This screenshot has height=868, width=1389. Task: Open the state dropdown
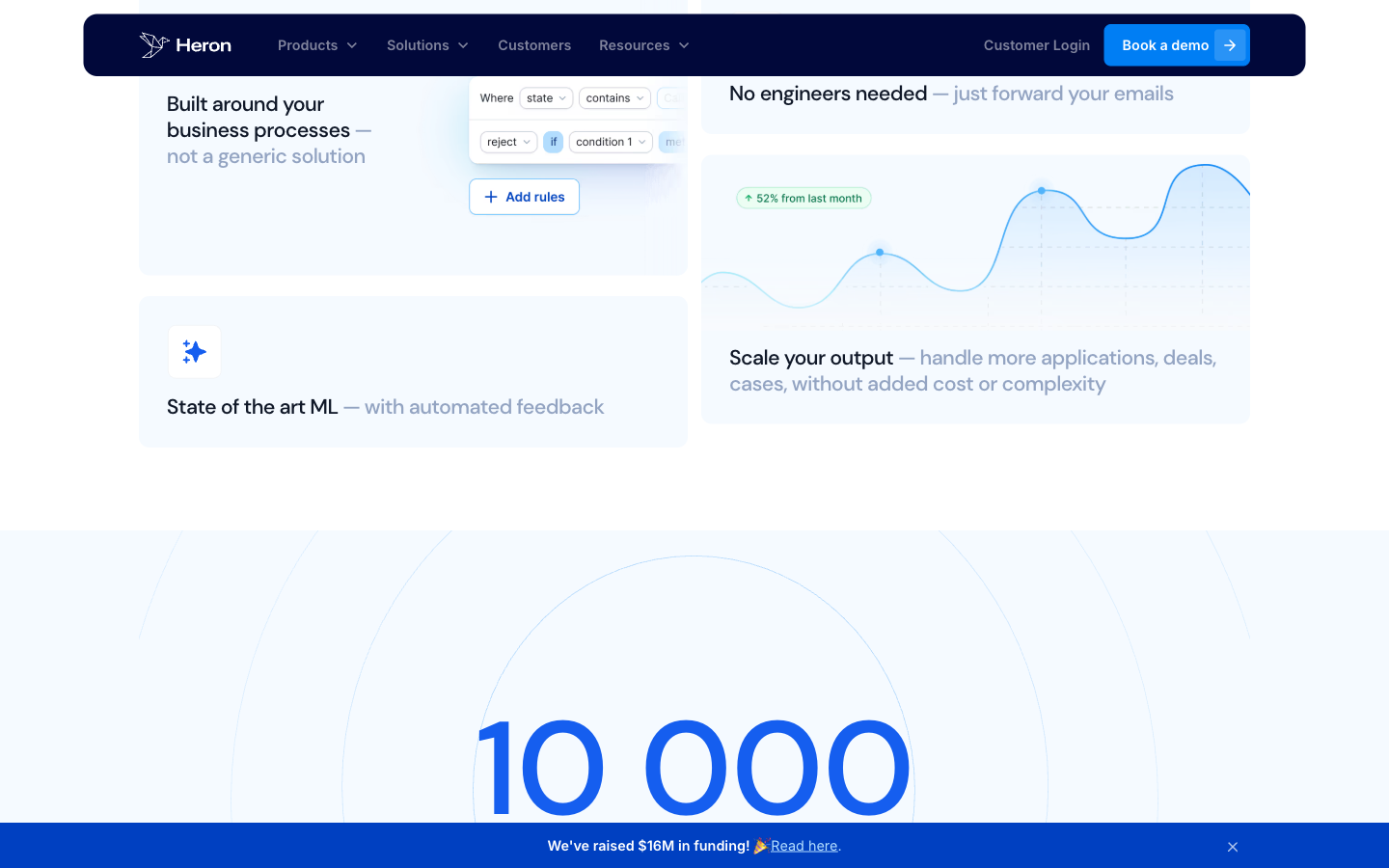546,98
